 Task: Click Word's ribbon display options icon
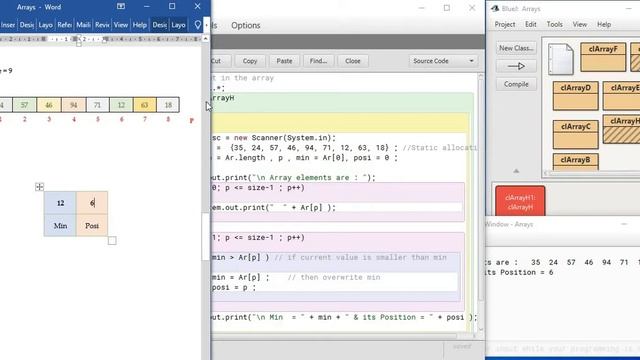[x=121, y=7]
